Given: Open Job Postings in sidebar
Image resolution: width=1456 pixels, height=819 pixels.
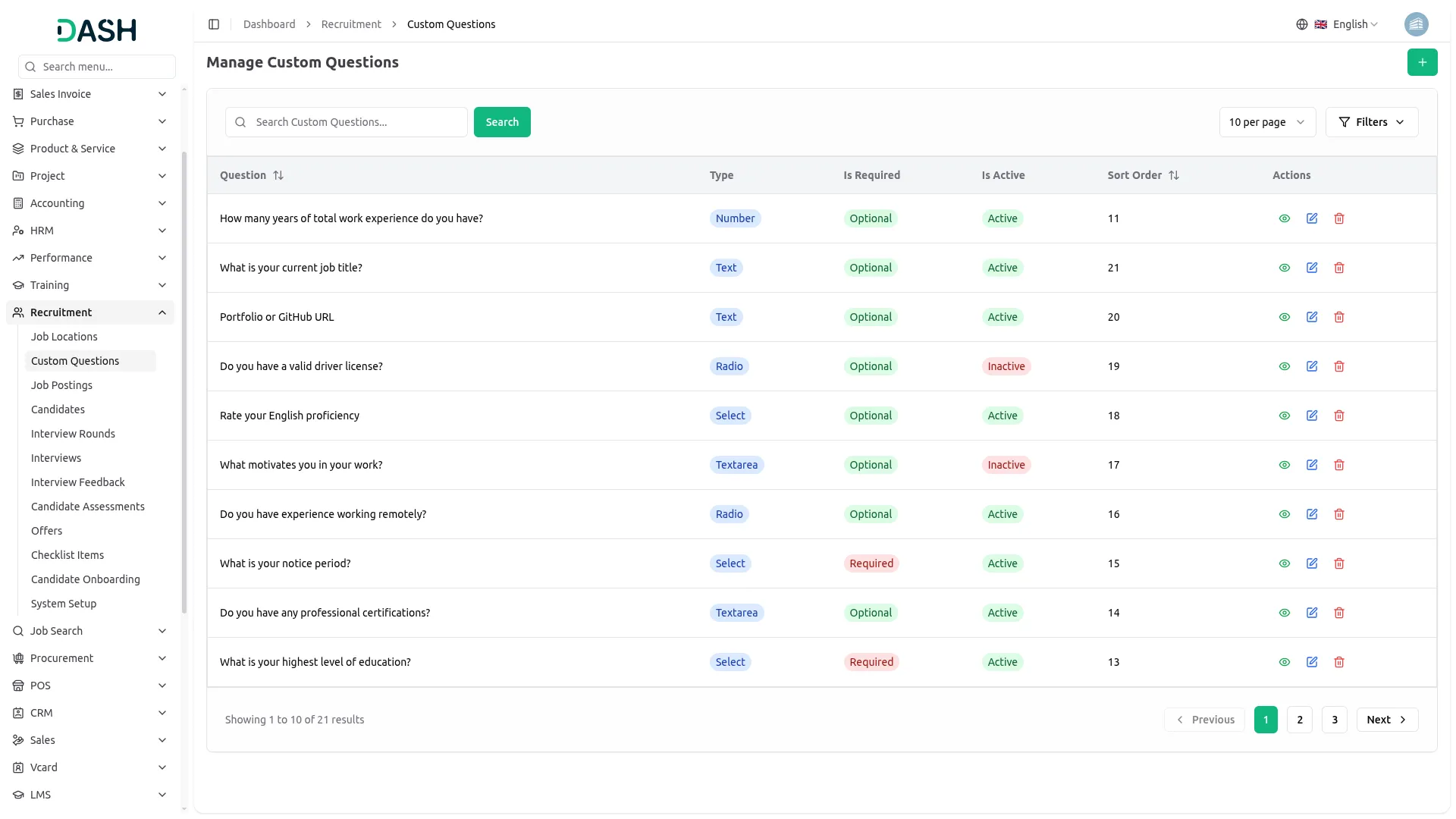Looking at the screenshot, I should coord(61,385).
